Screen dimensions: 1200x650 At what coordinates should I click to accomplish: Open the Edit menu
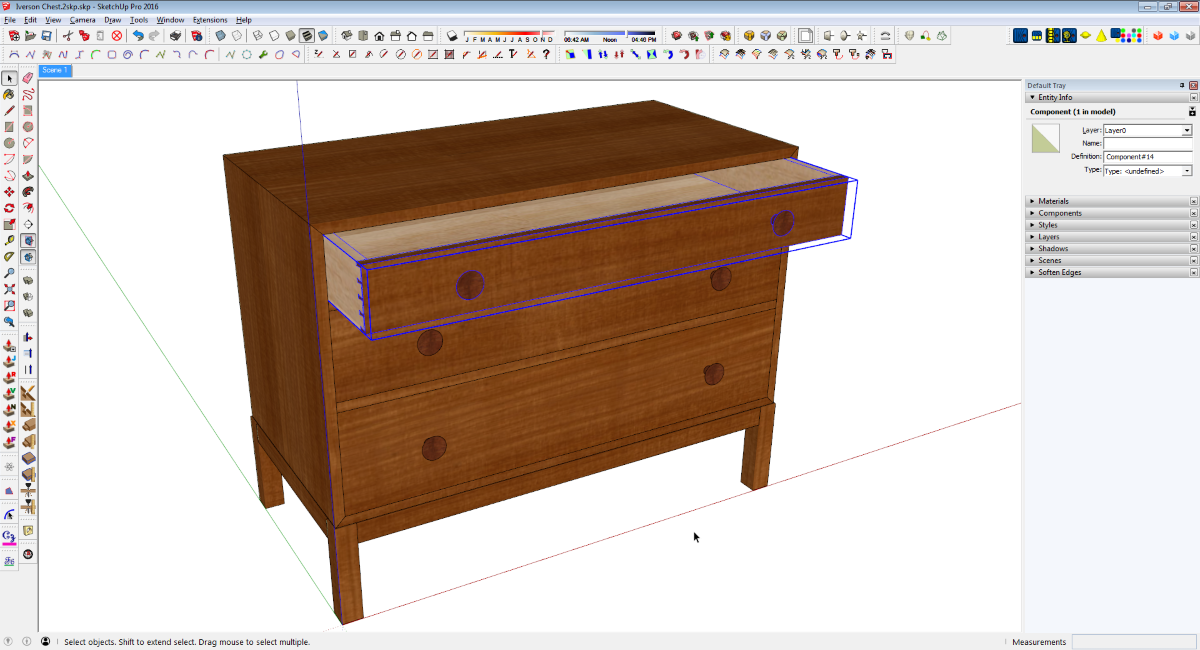pos(30,20)
